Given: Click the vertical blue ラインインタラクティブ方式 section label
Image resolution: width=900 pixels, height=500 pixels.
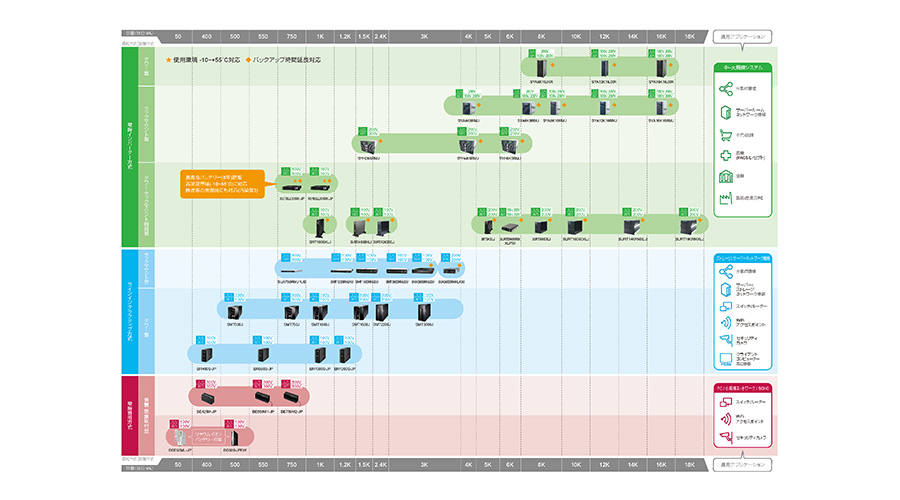Looking at the screenshot, I should pos(130,312).
